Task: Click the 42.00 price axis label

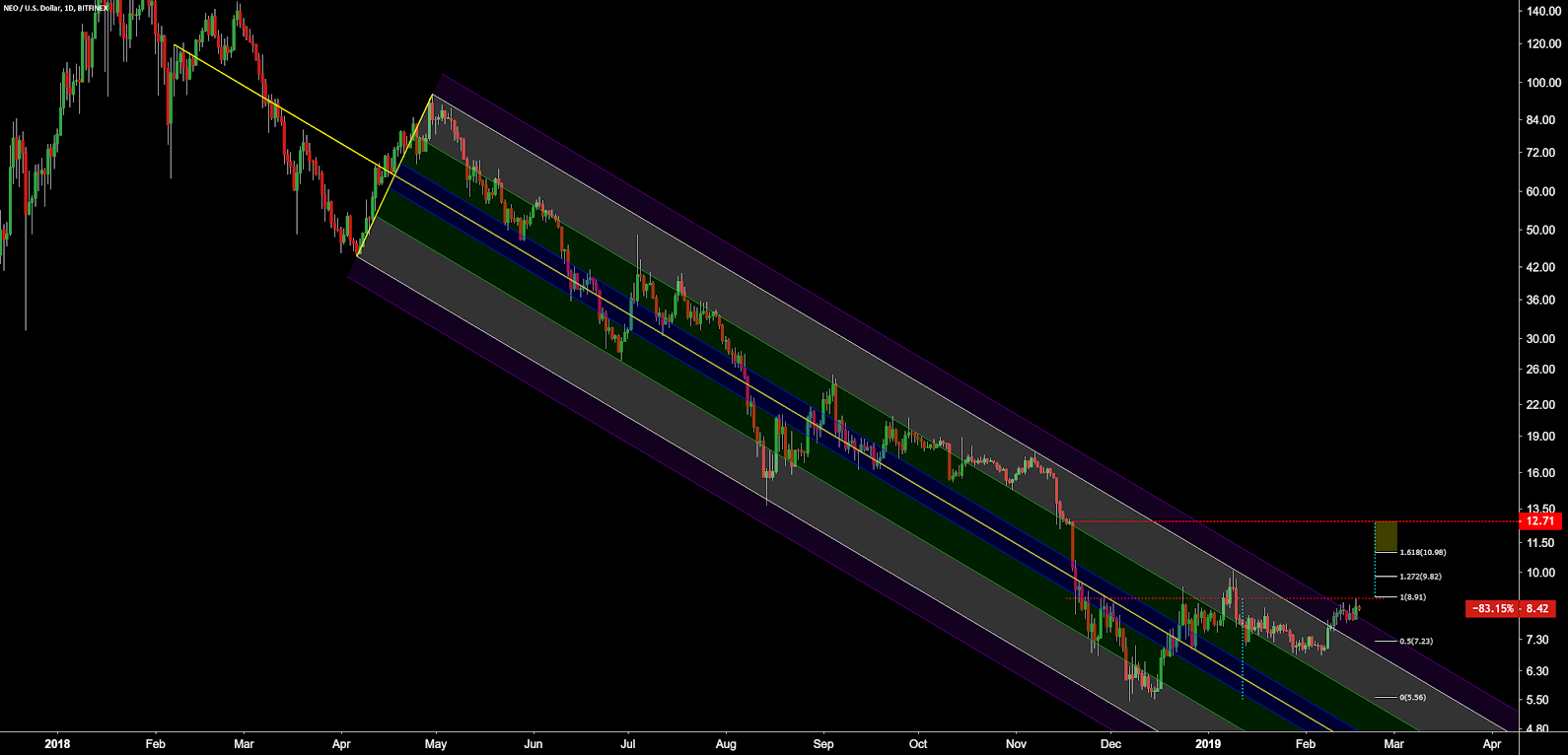Action: (1542, 267)
